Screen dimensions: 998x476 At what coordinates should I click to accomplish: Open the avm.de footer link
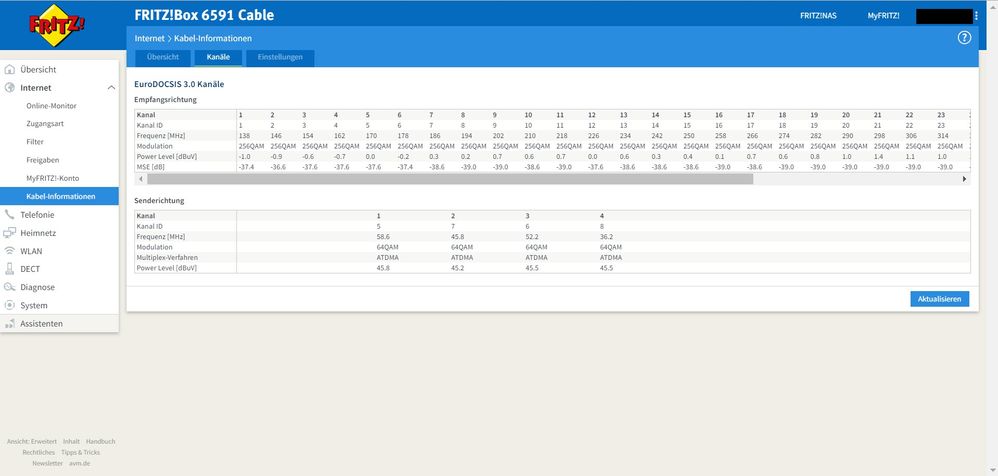[x=80, y=463]
